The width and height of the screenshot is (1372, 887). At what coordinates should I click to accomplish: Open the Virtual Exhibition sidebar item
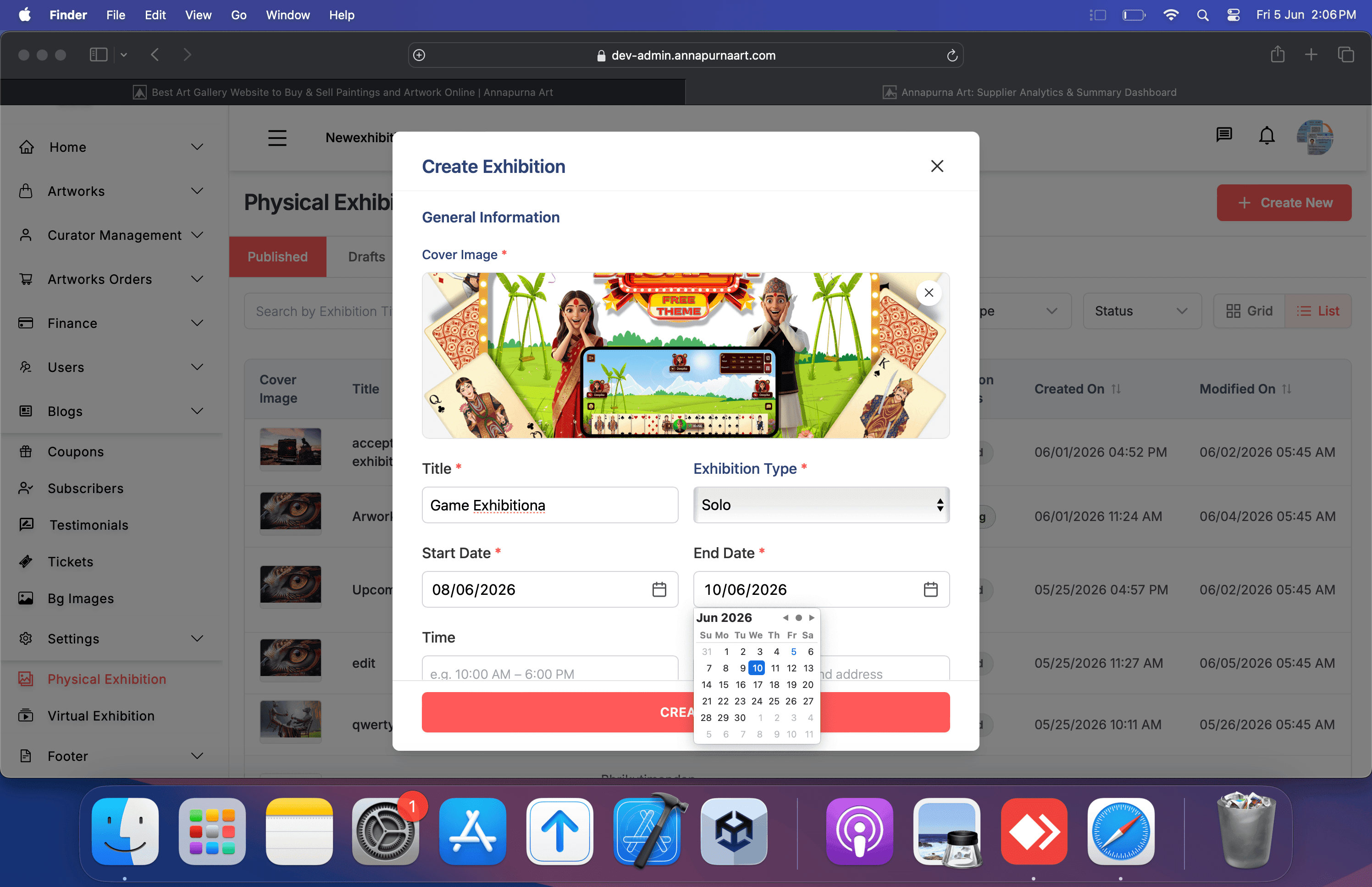[101, 716]
